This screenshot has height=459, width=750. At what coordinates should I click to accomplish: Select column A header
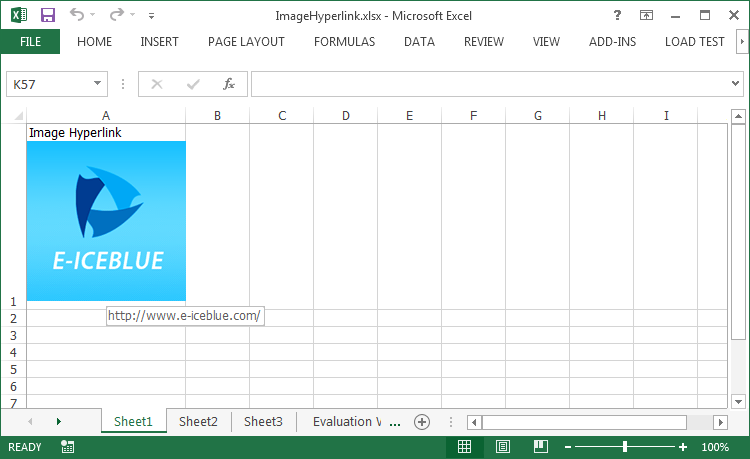pos(106,116)
